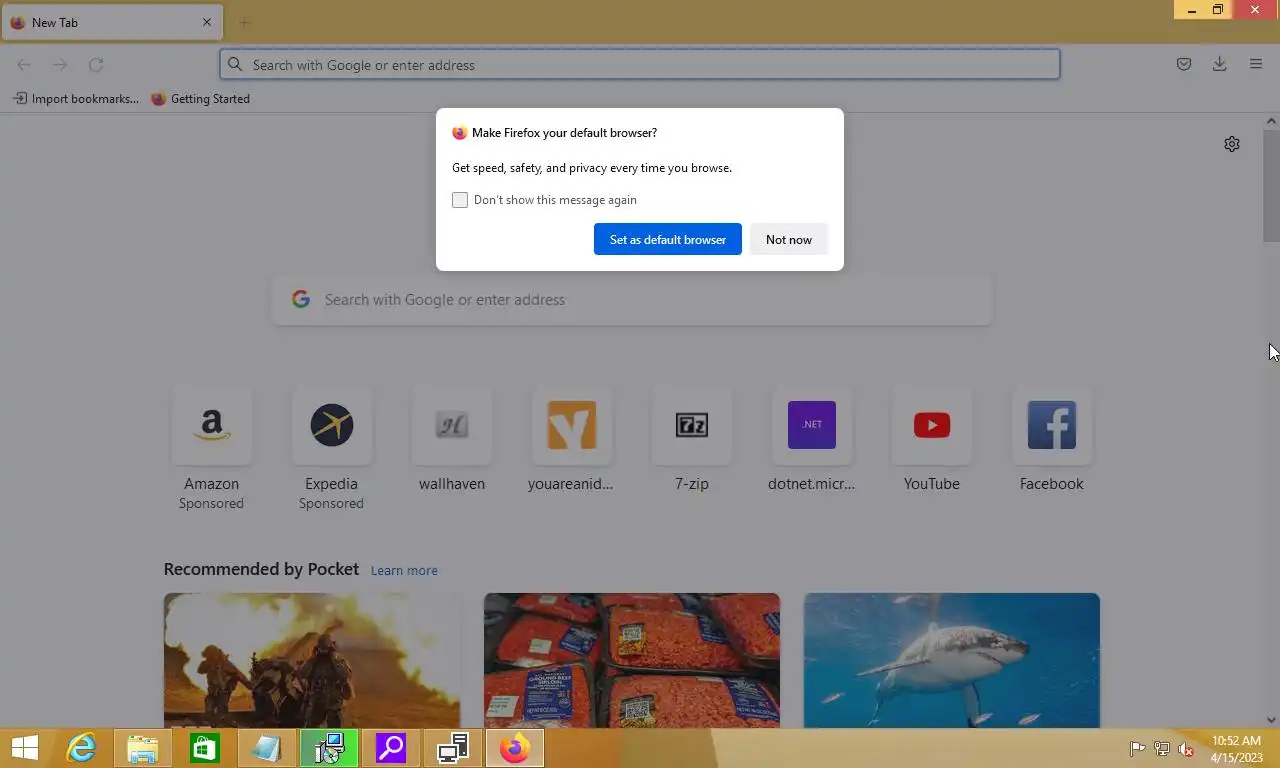Viewport: 1280px width, 768px height.
Task: Open the YouTube shortcut tile
Action: tap(931, 425)
